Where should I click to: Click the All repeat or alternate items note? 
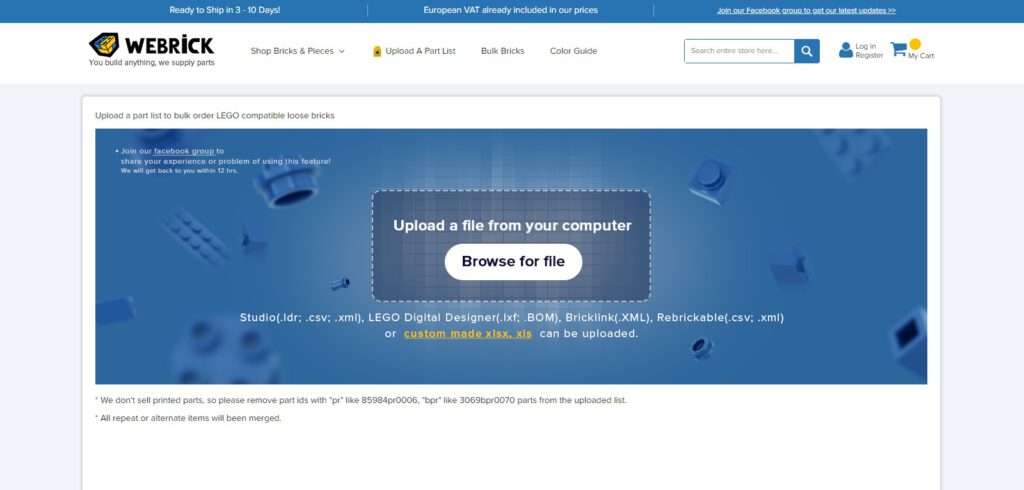pyautogui.click(x=188, y=418)
